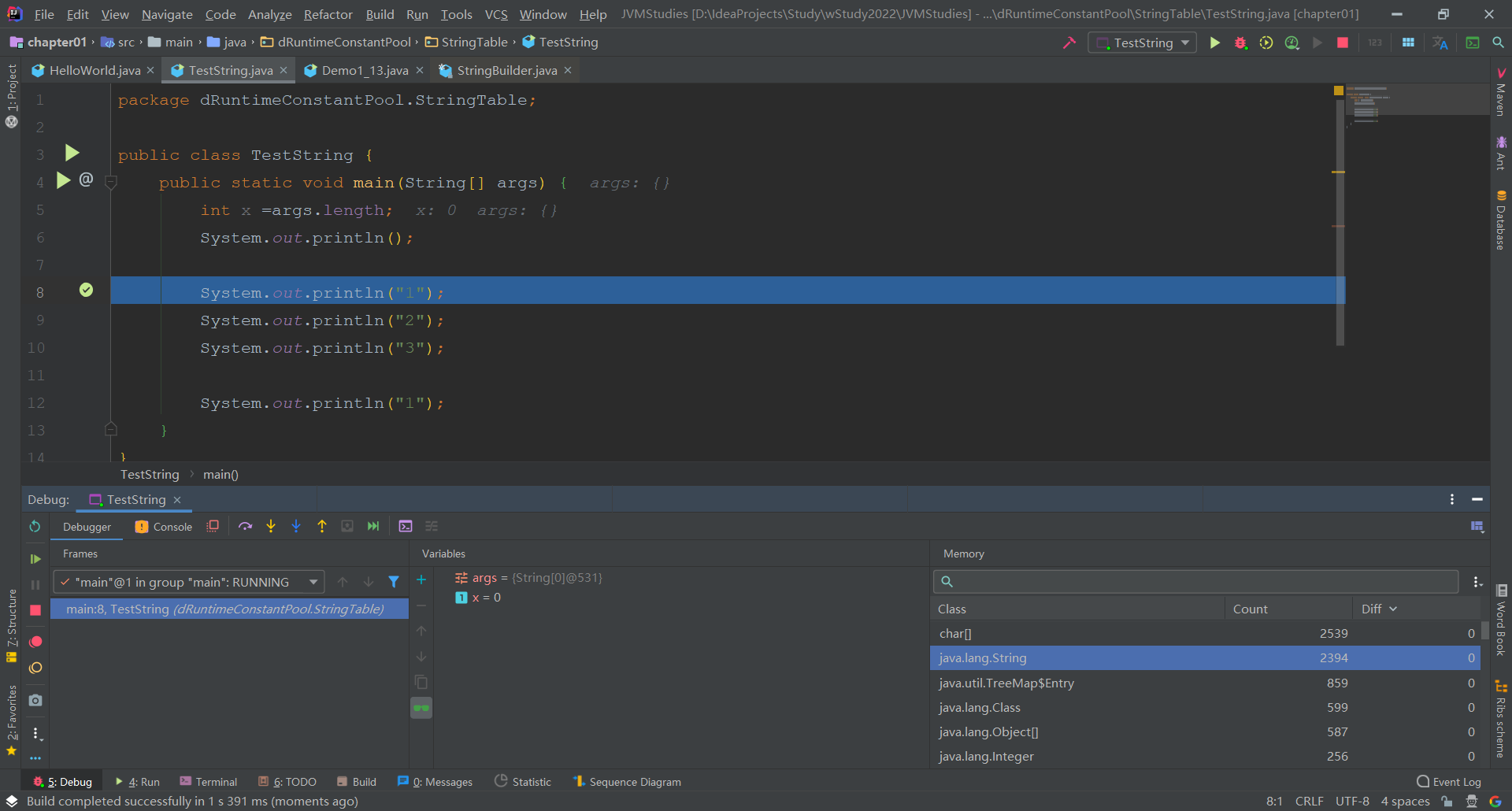The height and width of the screenshot is (811, 1512).
Task: Click the Evaluate Expression icon
Action: point(406,526)
